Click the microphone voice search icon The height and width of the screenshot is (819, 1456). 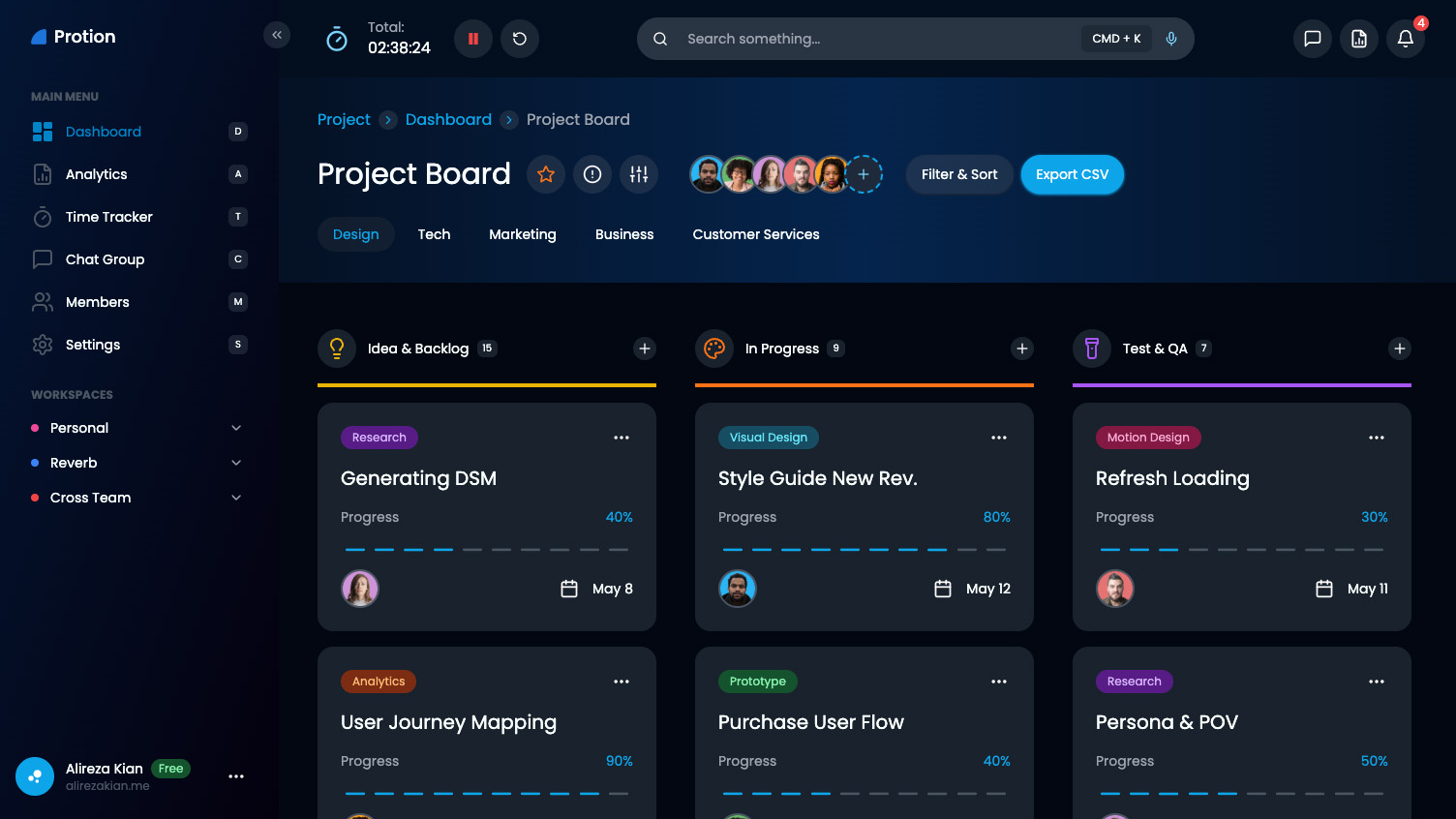coord(1171,39)
